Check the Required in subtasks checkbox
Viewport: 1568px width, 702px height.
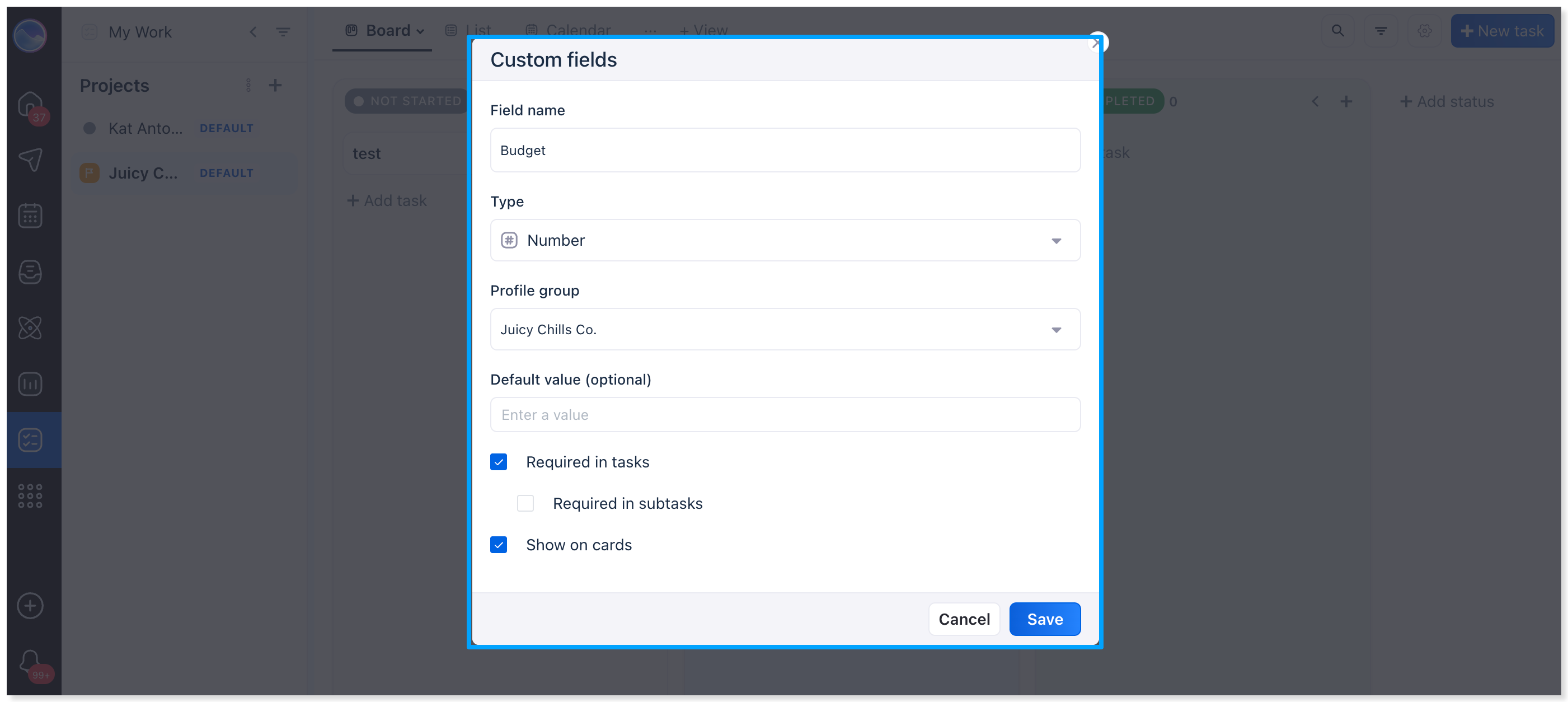tap(525, 503)
